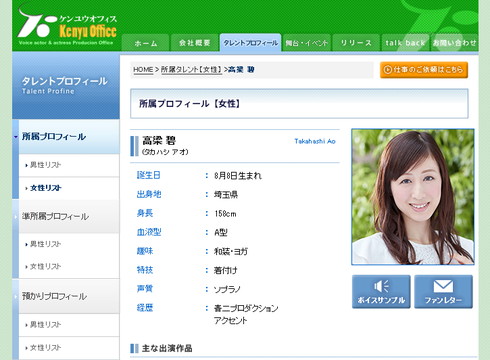Click the voice type value ソプラノ
The image size is (490, 360).
[227, 289]
